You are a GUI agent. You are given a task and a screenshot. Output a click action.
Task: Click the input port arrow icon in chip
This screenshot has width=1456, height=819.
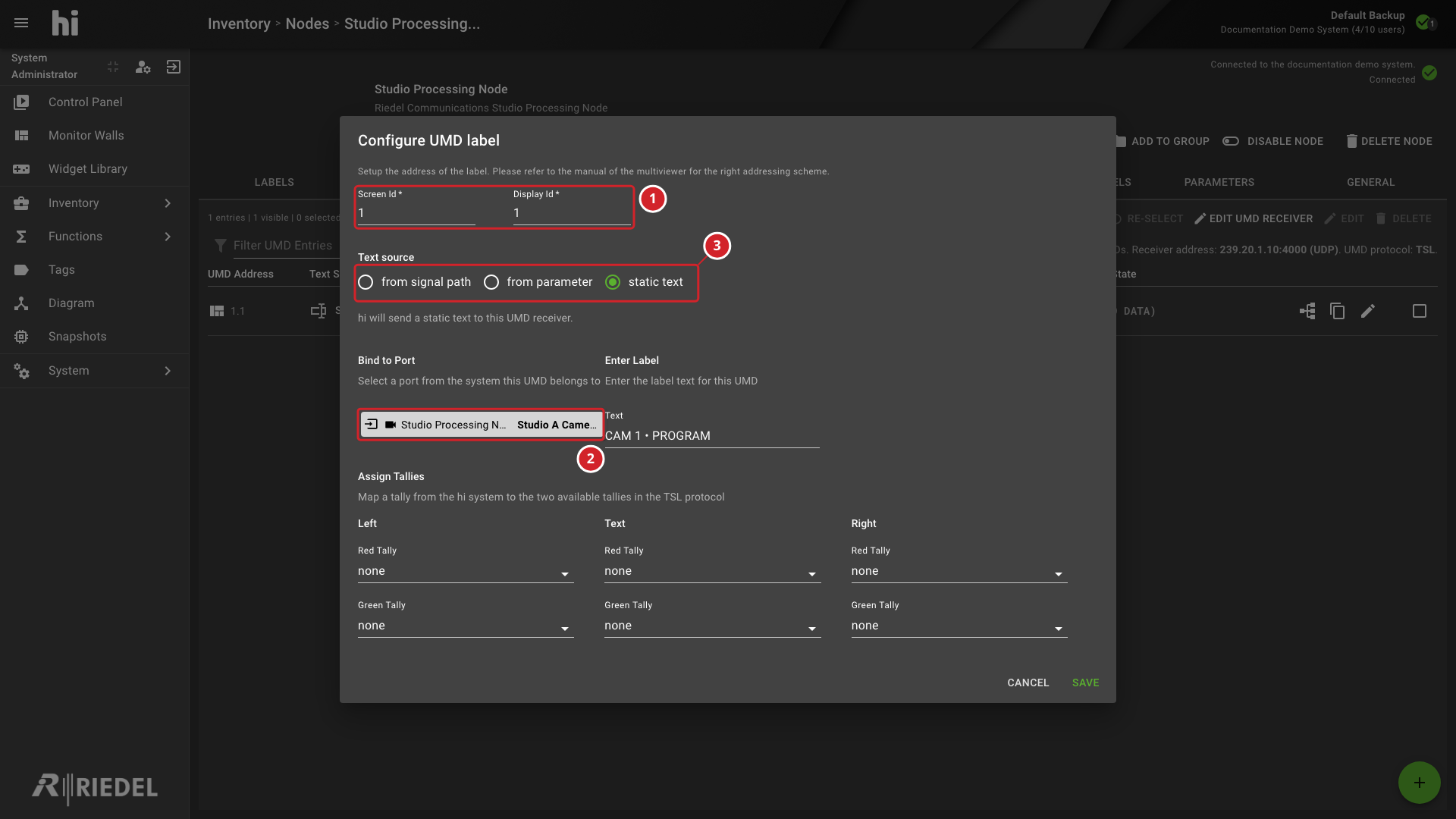(372, 424)
